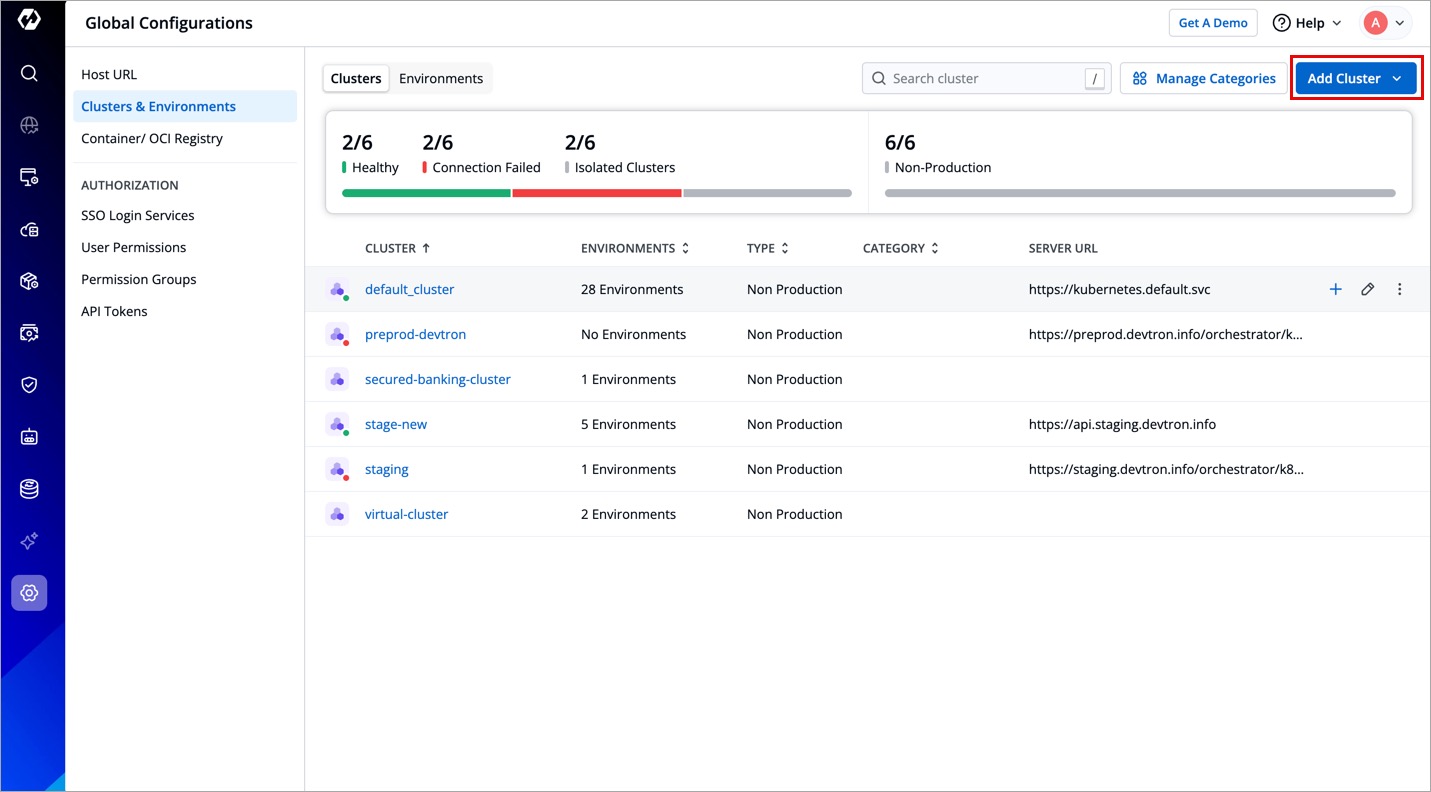Expand the Add Cluster dropdown button
Viewport: 1431px width, 792px height.
pos(1355,79)
